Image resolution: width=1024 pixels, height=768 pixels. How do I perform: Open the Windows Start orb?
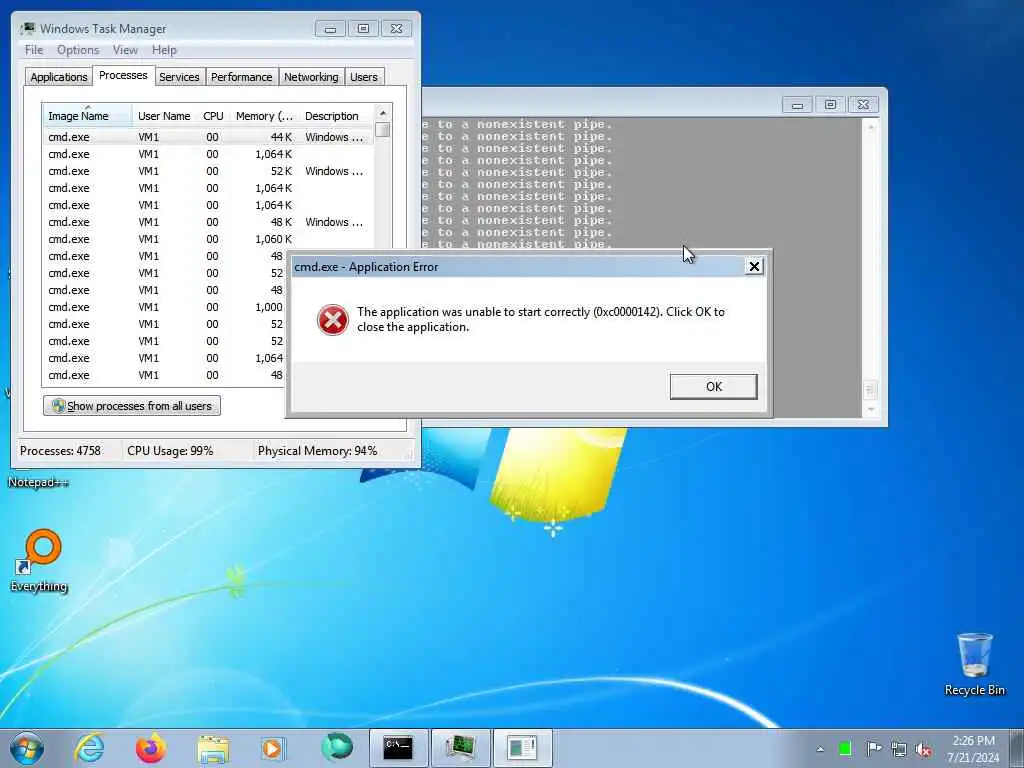tap(27, 748)
